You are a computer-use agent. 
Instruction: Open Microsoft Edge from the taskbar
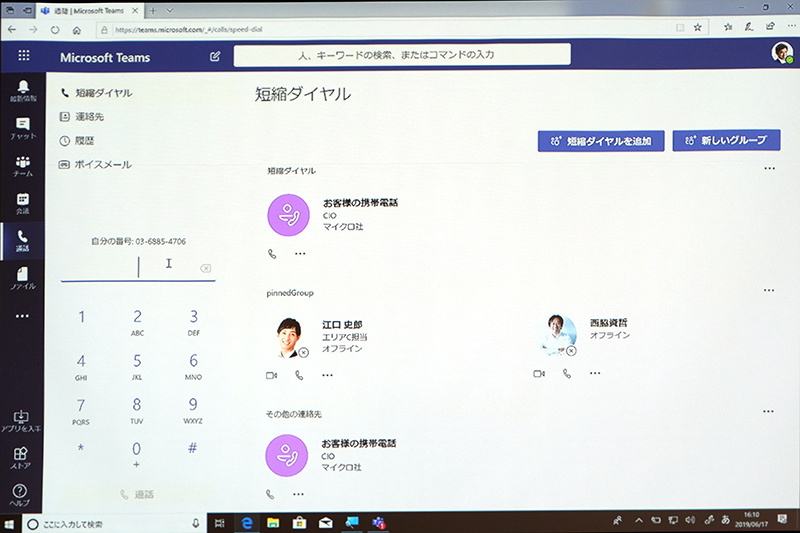[247, 523]
